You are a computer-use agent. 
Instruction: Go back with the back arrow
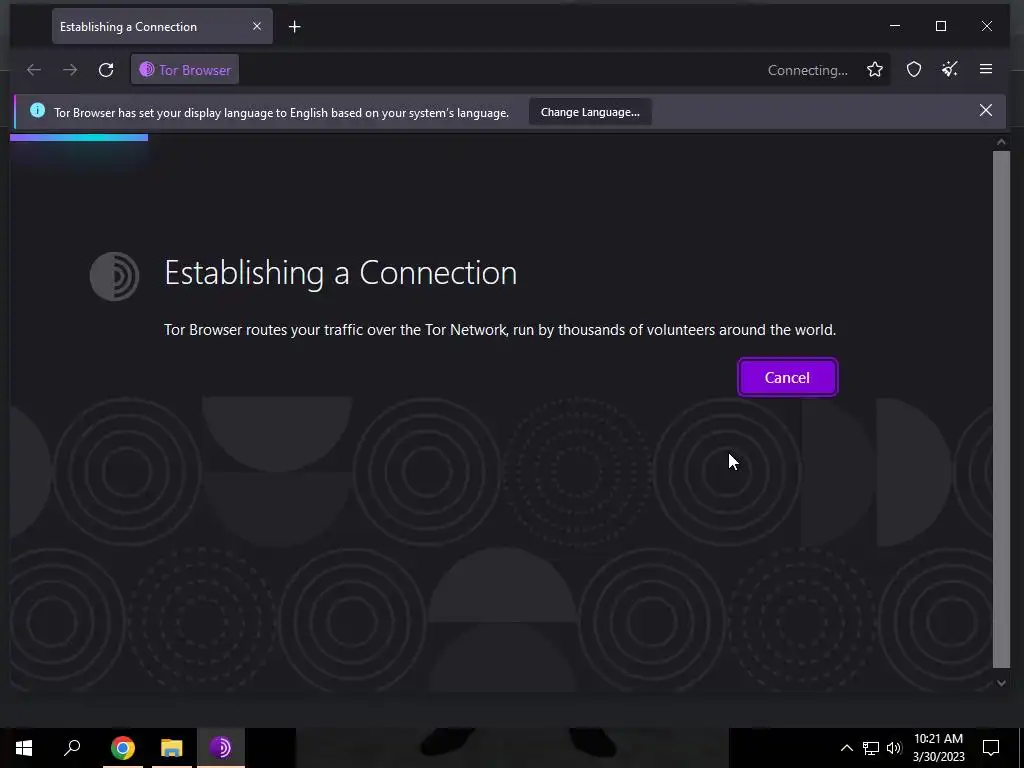[33, 70]
